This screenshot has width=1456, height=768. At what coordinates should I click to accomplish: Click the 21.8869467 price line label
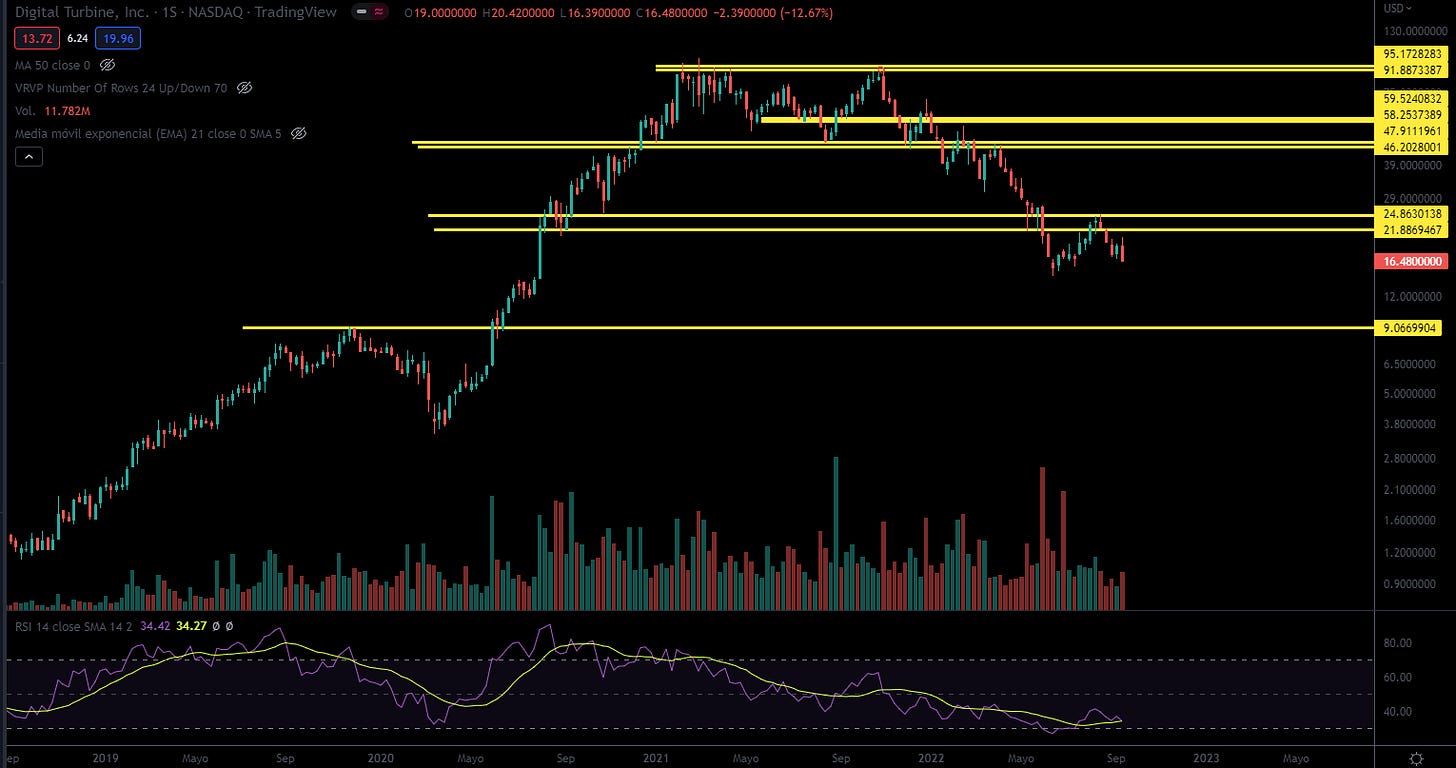(1412, 230)
